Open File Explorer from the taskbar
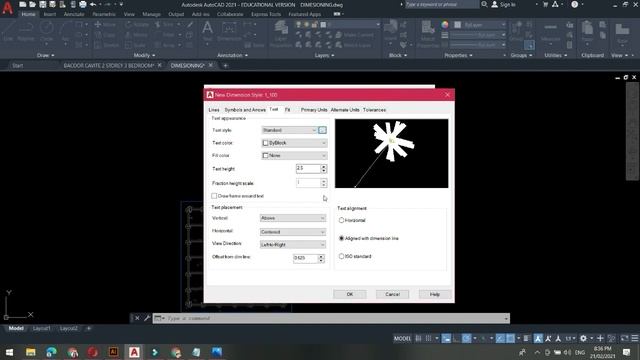 tap(31, 352)
